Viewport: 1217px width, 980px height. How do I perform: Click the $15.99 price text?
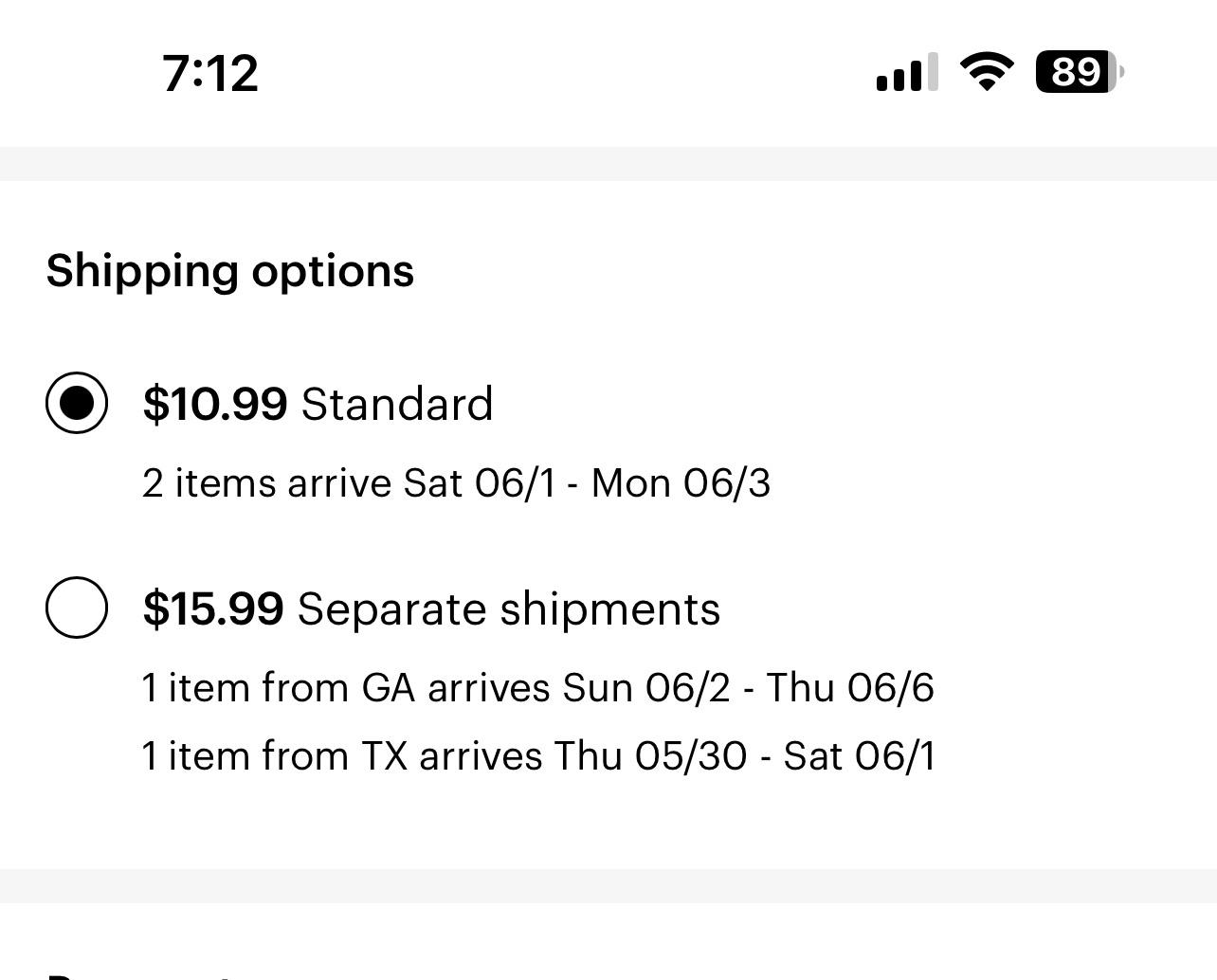[x=213, y=608]
